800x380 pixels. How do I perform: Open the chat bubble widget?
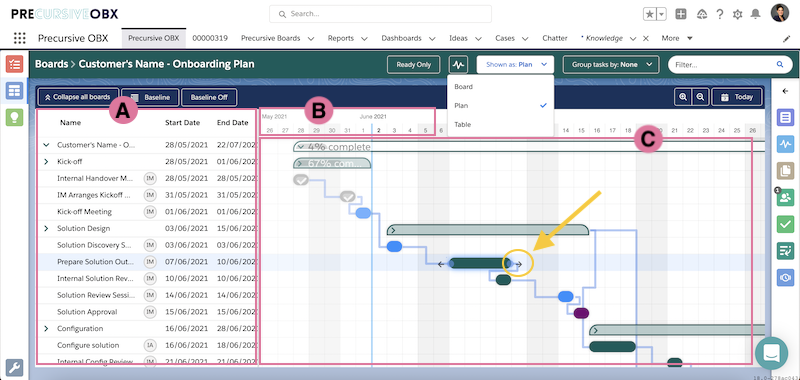pos(771,353)
